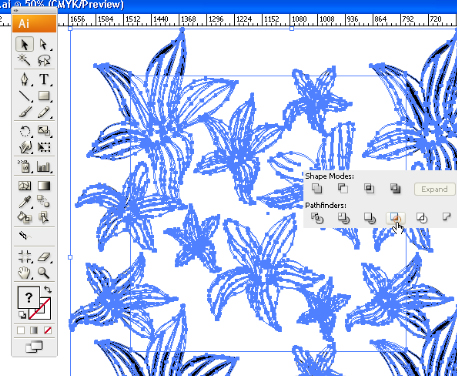Select the Rectangle tool

(44, 96)
